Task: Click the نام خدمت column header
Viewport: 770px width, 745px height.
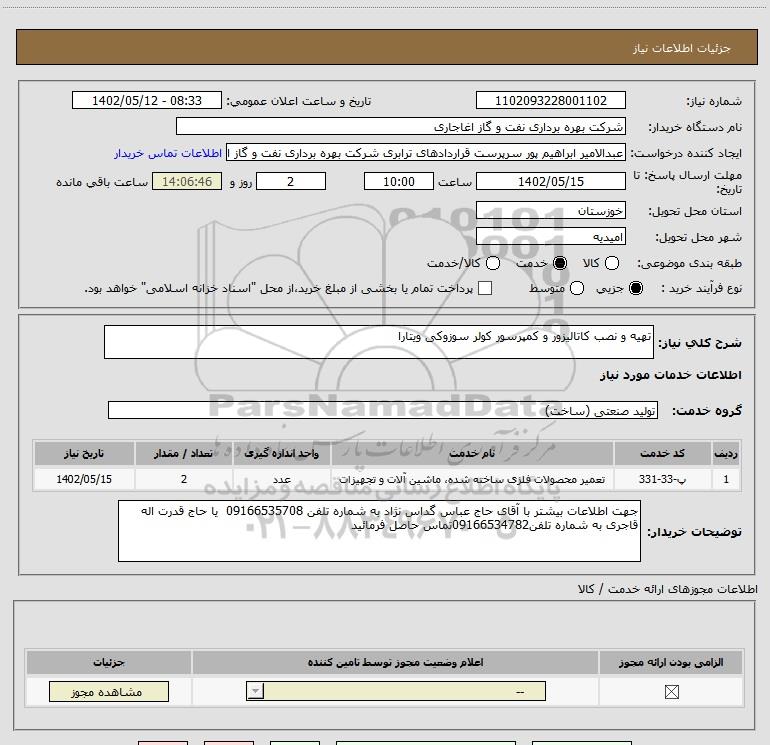Action: click(472, 453)
